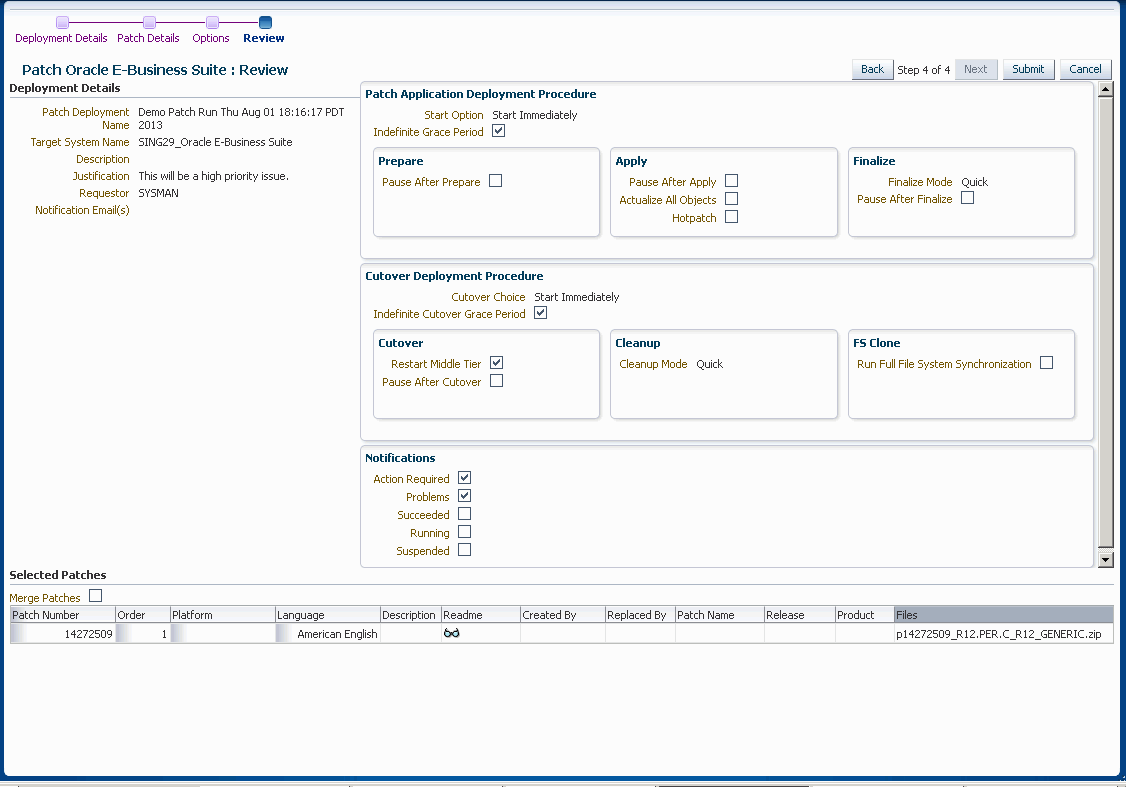
Task: Enable the Hotpatch checkbox
Action: pos(732,217)
